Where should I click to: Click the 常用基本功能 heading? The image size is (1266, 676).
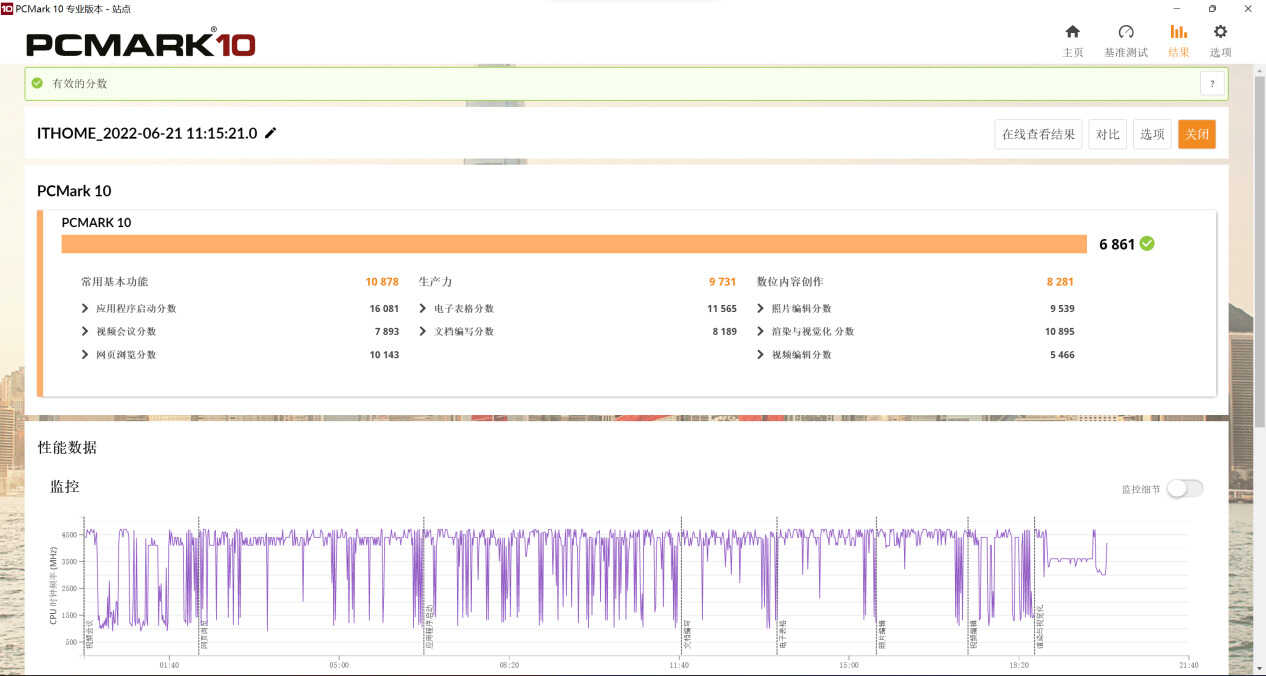[114, 282]
